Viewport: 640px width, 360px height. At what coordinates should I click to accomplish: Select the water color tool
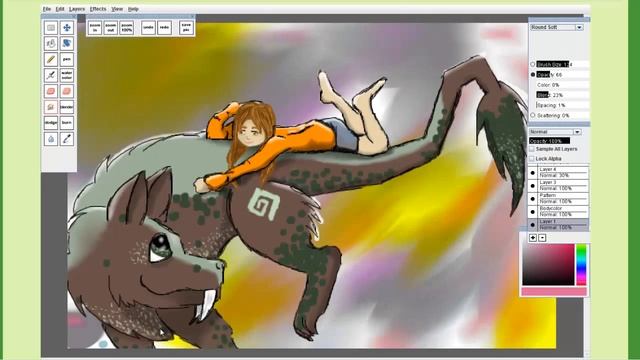click(x=67, y=75)
